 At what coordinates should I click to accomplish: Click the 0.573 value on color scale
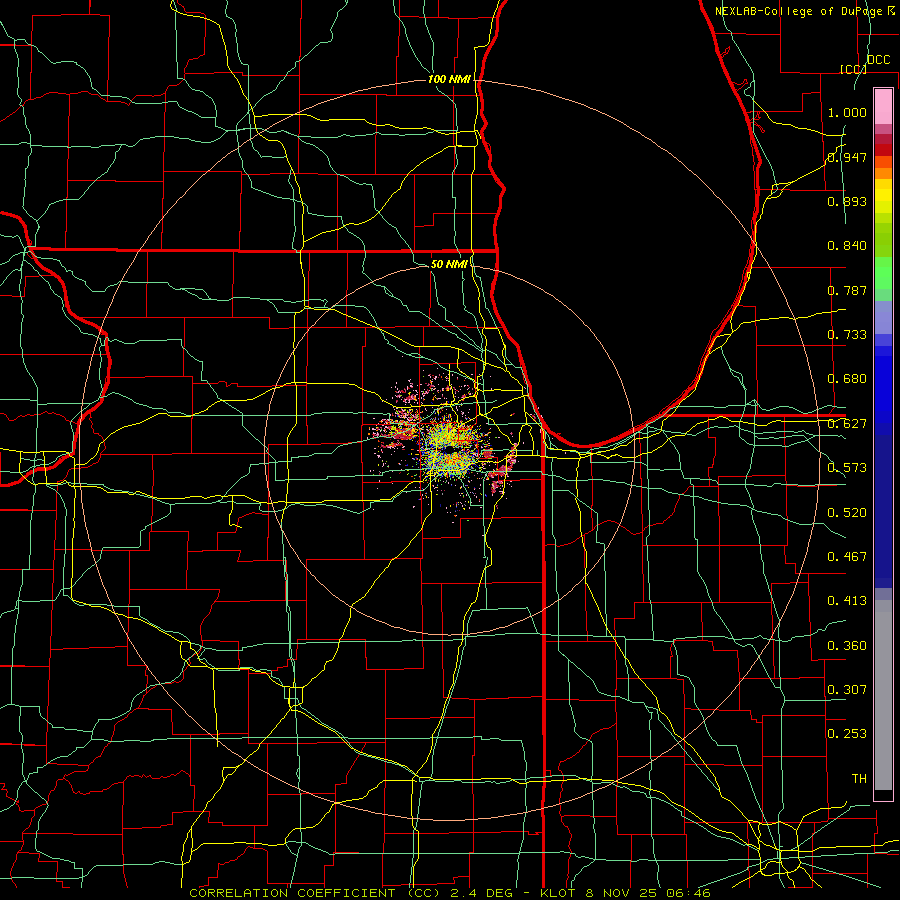(847, 468)
